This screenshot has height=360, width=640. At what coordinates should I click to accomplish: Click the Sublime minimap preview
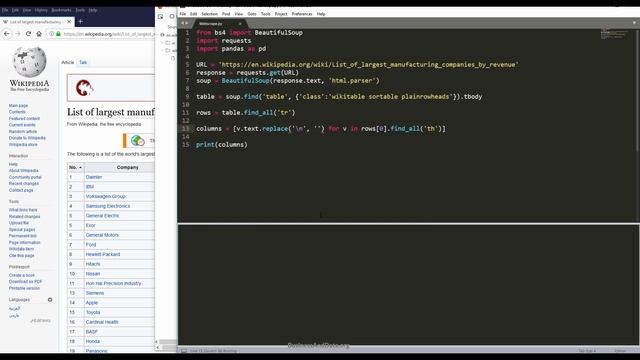613,34
